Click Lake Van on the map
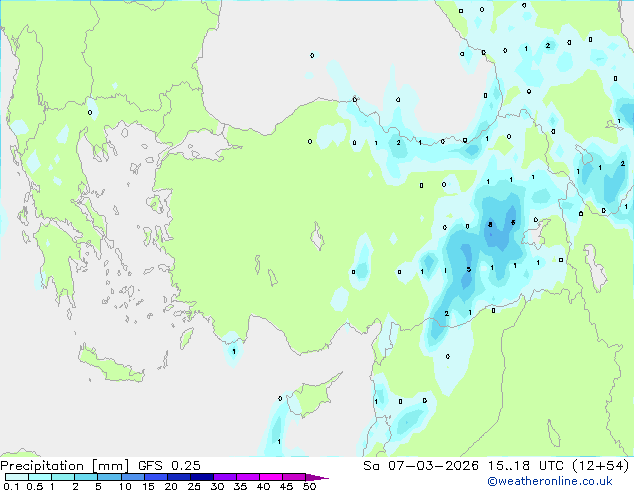 point(536,234)
